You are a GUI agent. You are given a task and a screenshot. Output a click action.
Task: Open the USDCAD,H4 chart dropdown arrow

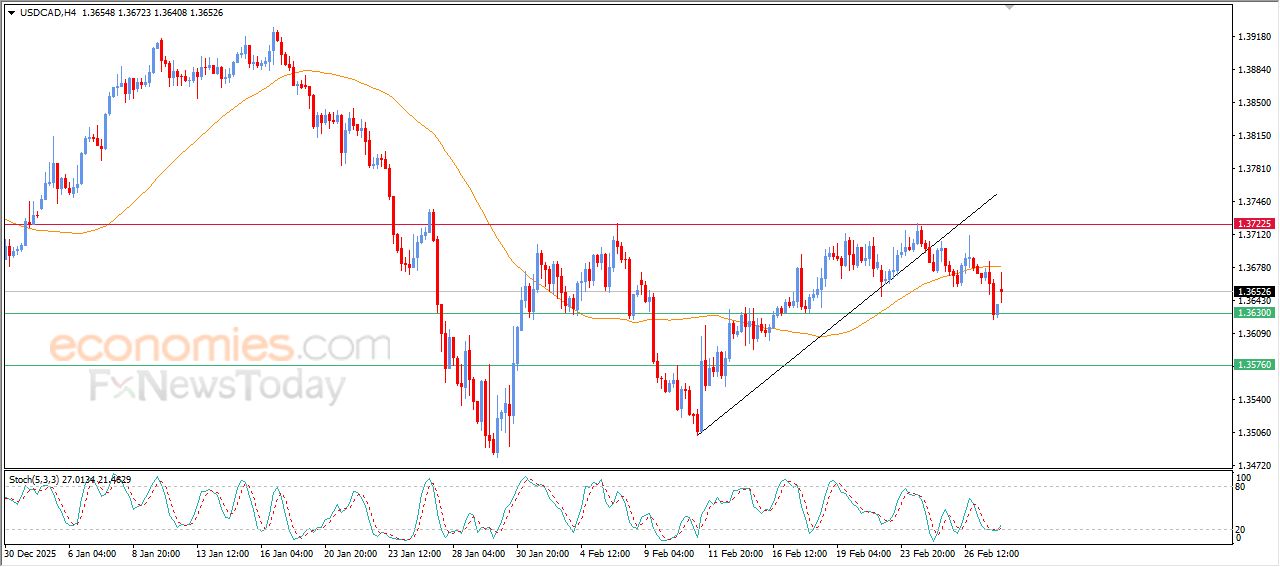coord(11,13)
